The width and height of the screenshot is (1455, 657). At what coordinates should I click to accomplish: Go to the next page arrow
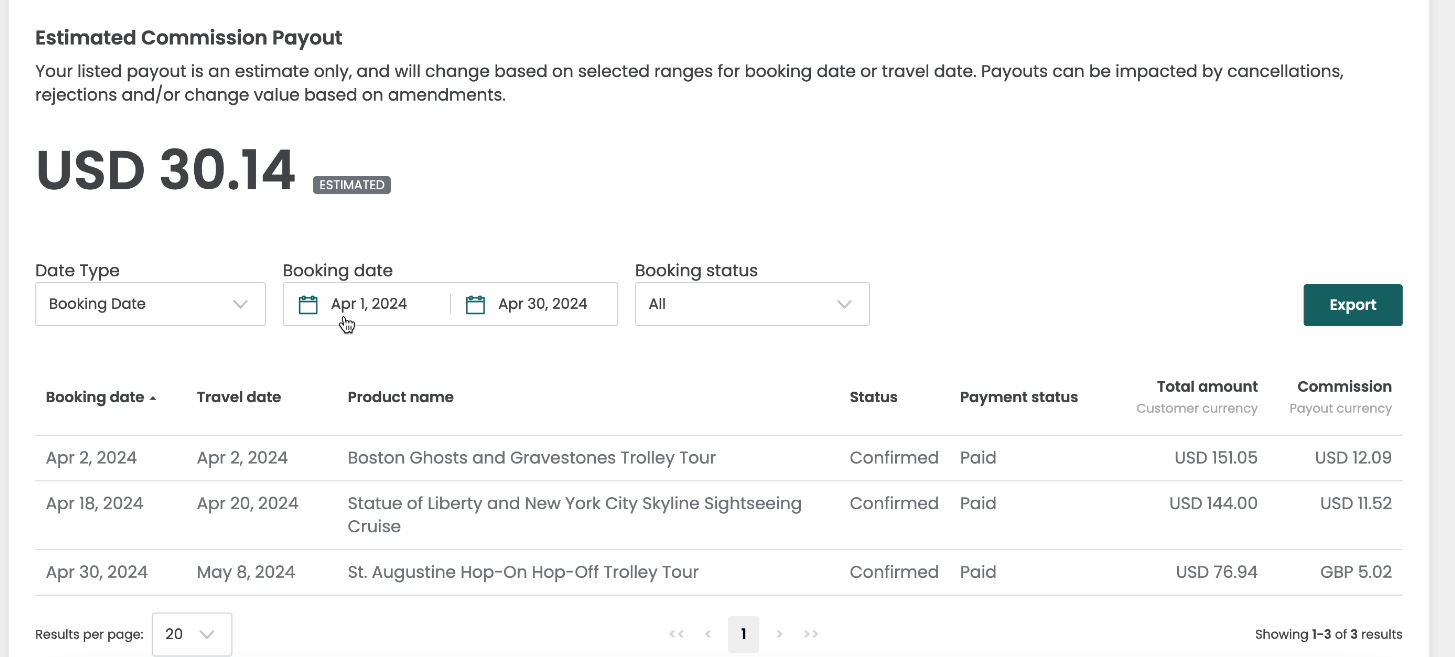click(779, 634)
